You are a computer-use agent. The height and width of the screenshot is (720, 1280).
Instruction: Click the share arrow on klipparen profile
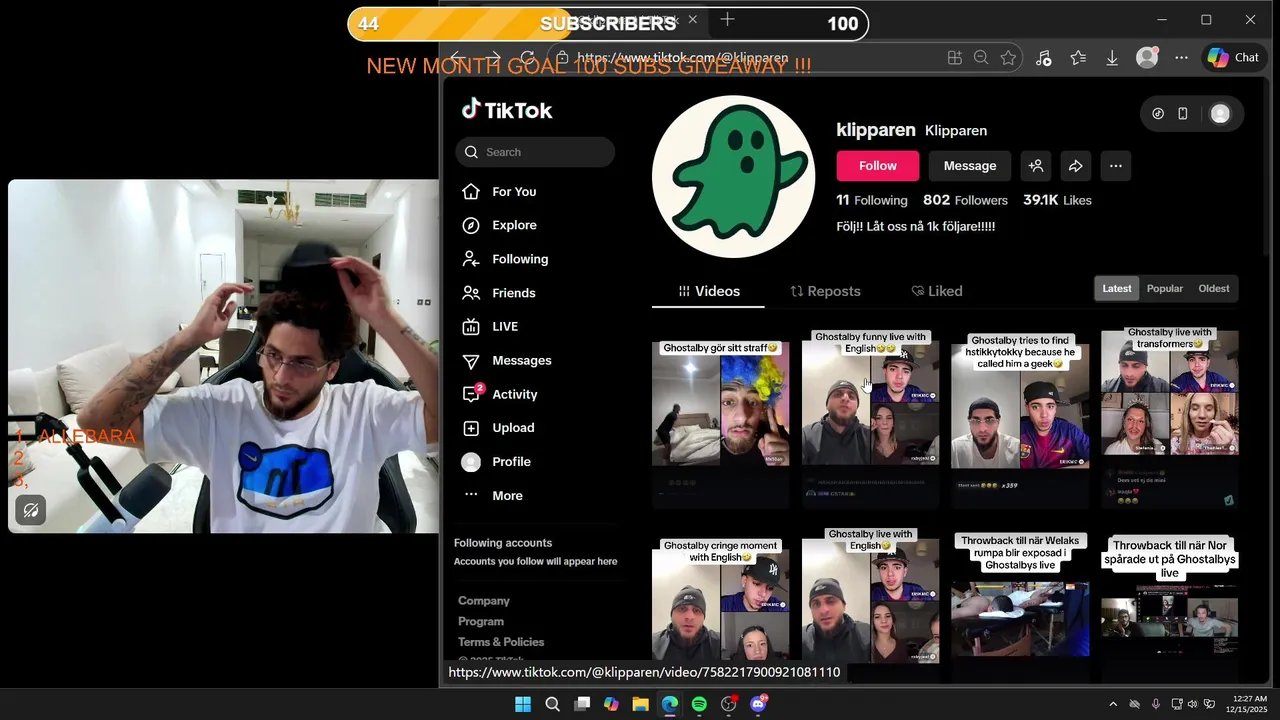(1076, 166)
